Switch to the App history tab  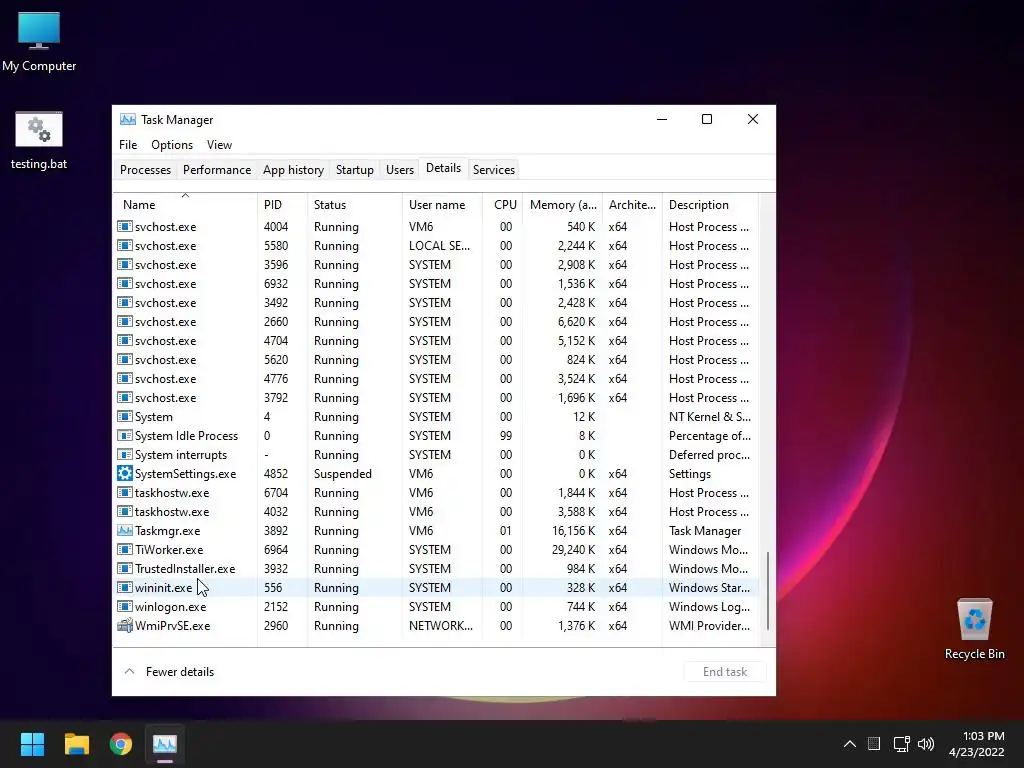pos(293,170)
